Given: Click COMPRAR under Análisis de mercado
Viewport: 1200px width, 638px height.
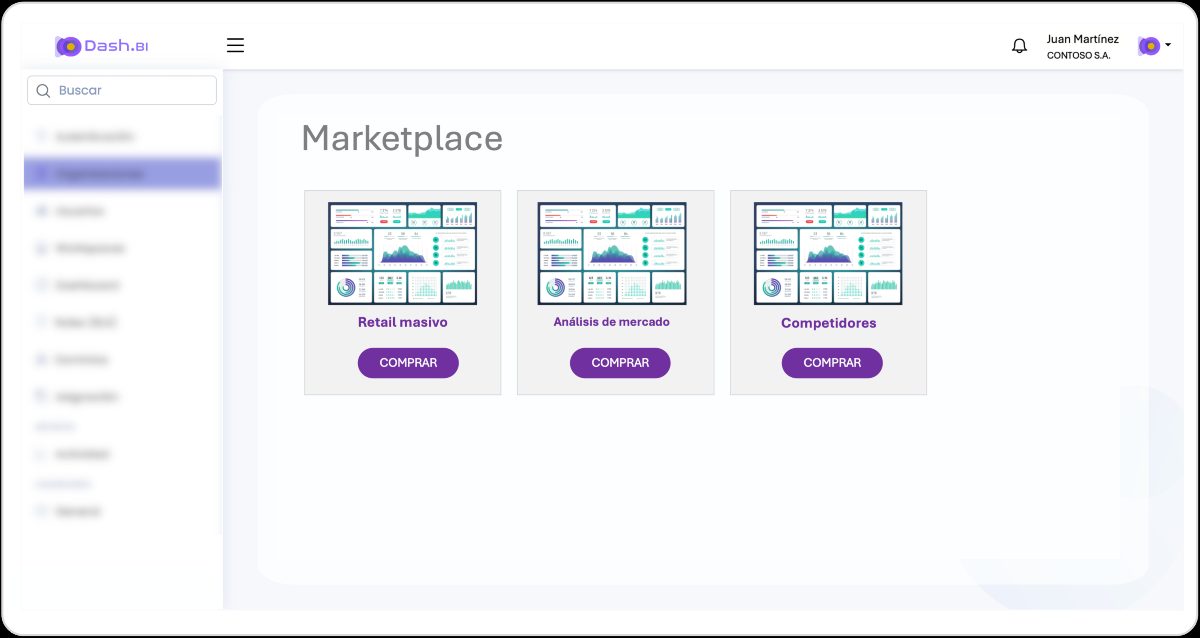Looking at the screenshot, I should coord(620,363).
